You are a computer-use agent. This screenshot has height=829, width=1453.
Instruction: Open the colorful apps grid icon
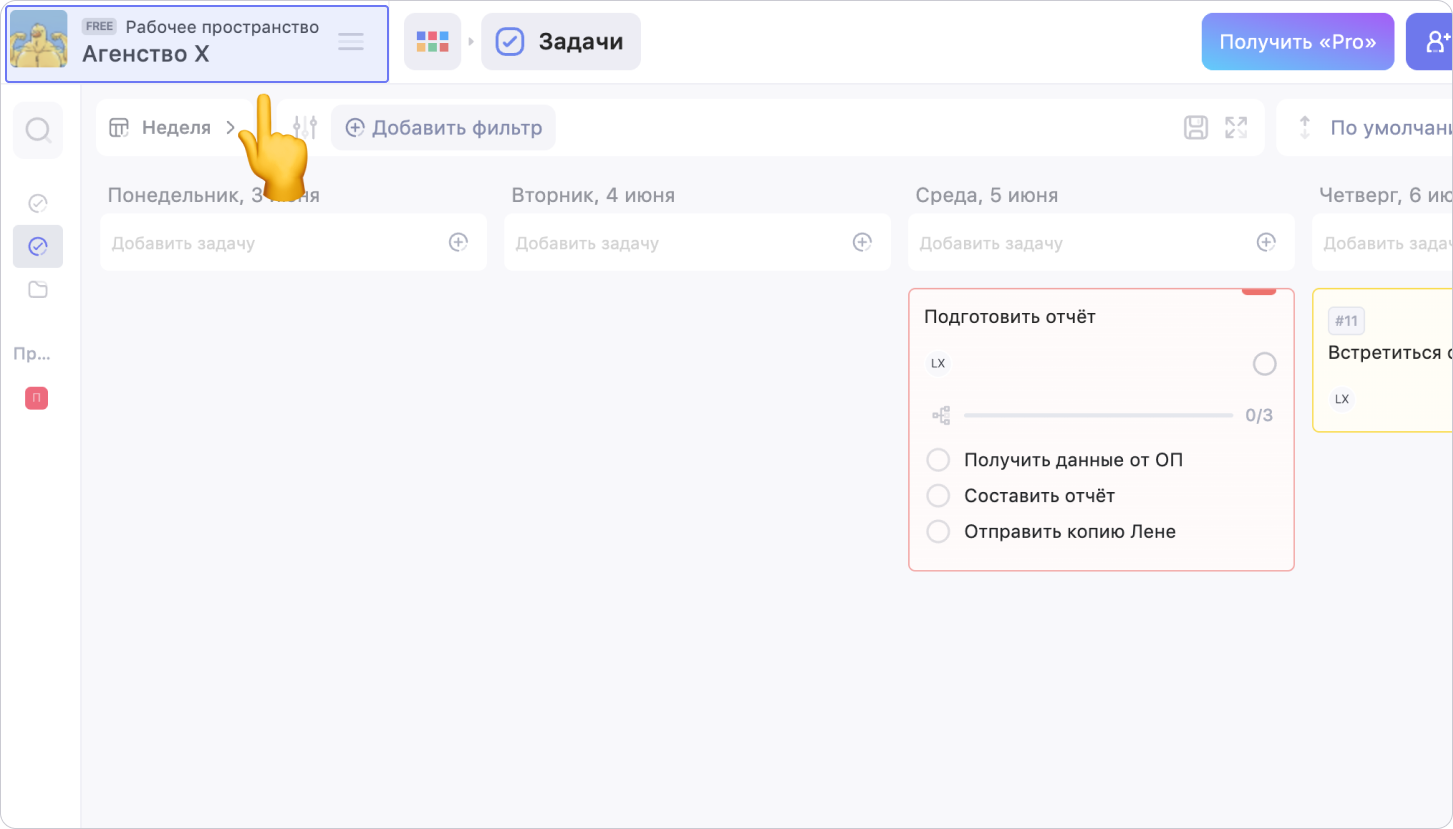pyautogui.click(x=432, y=42)
